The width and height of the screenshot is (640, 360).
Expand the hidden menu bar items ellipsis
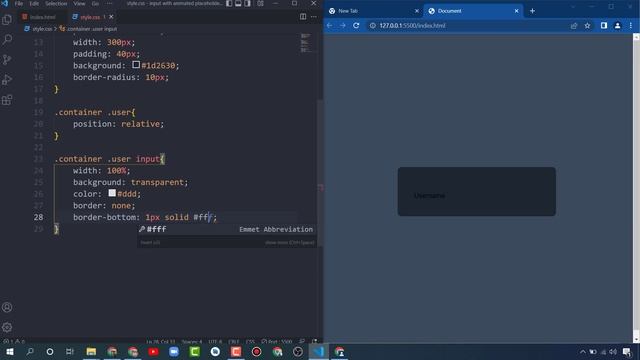[109, 4]
